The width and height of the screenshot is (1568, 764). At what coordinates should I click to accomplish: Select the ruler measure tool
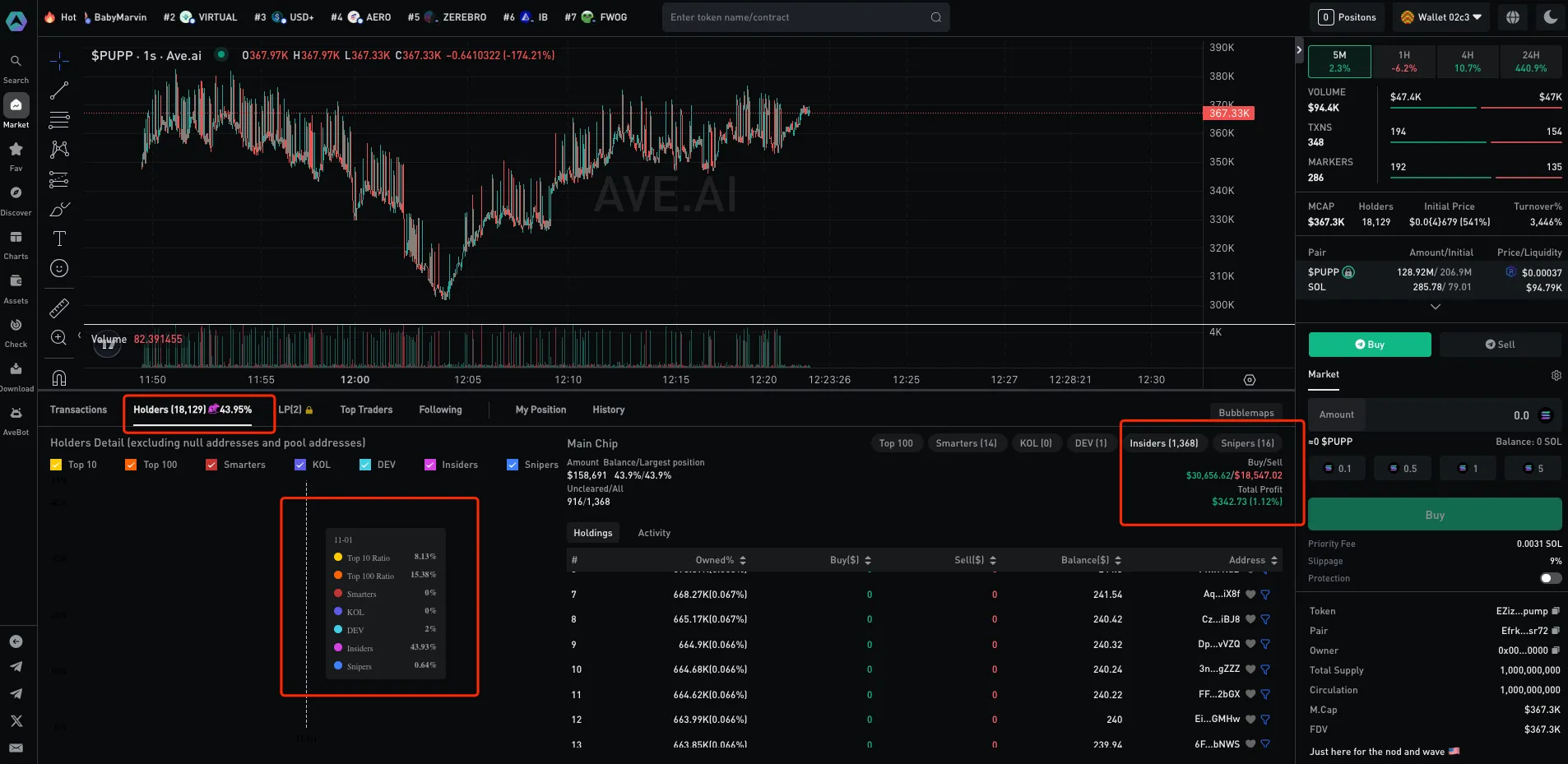pyautogui.click(x=59, y=308)
